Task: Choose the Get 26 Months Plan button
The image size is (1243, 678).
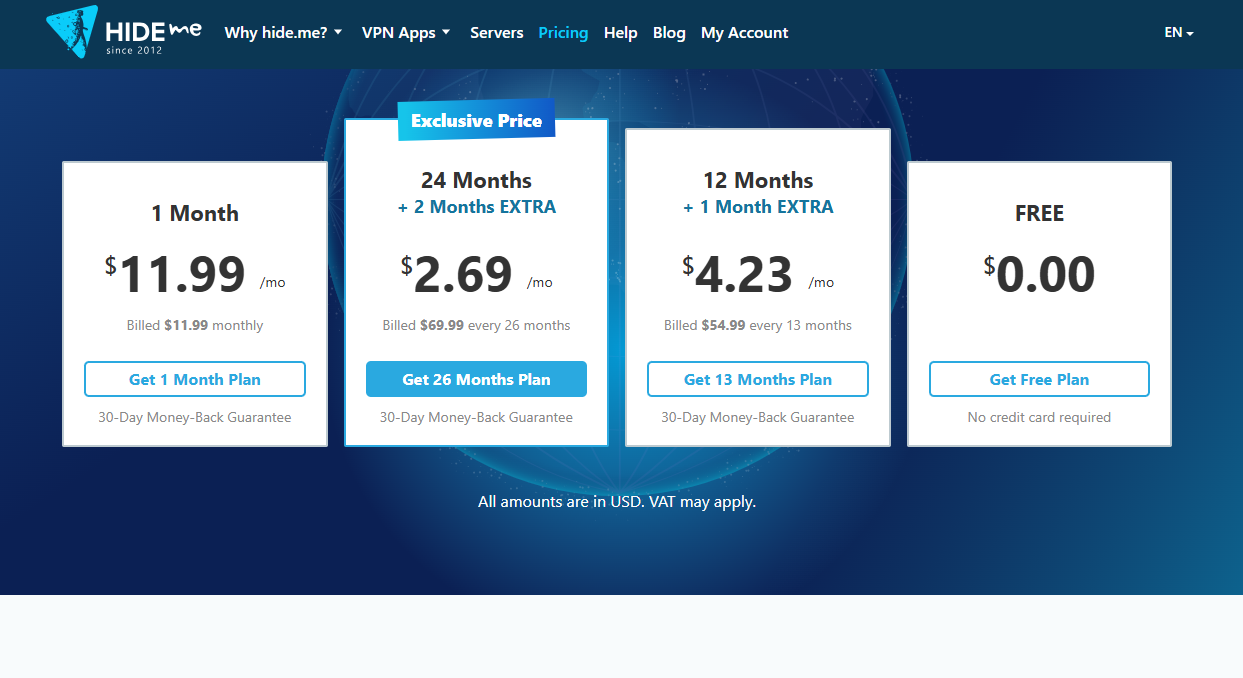Action: pyautogui.click(x=476, y=379)
